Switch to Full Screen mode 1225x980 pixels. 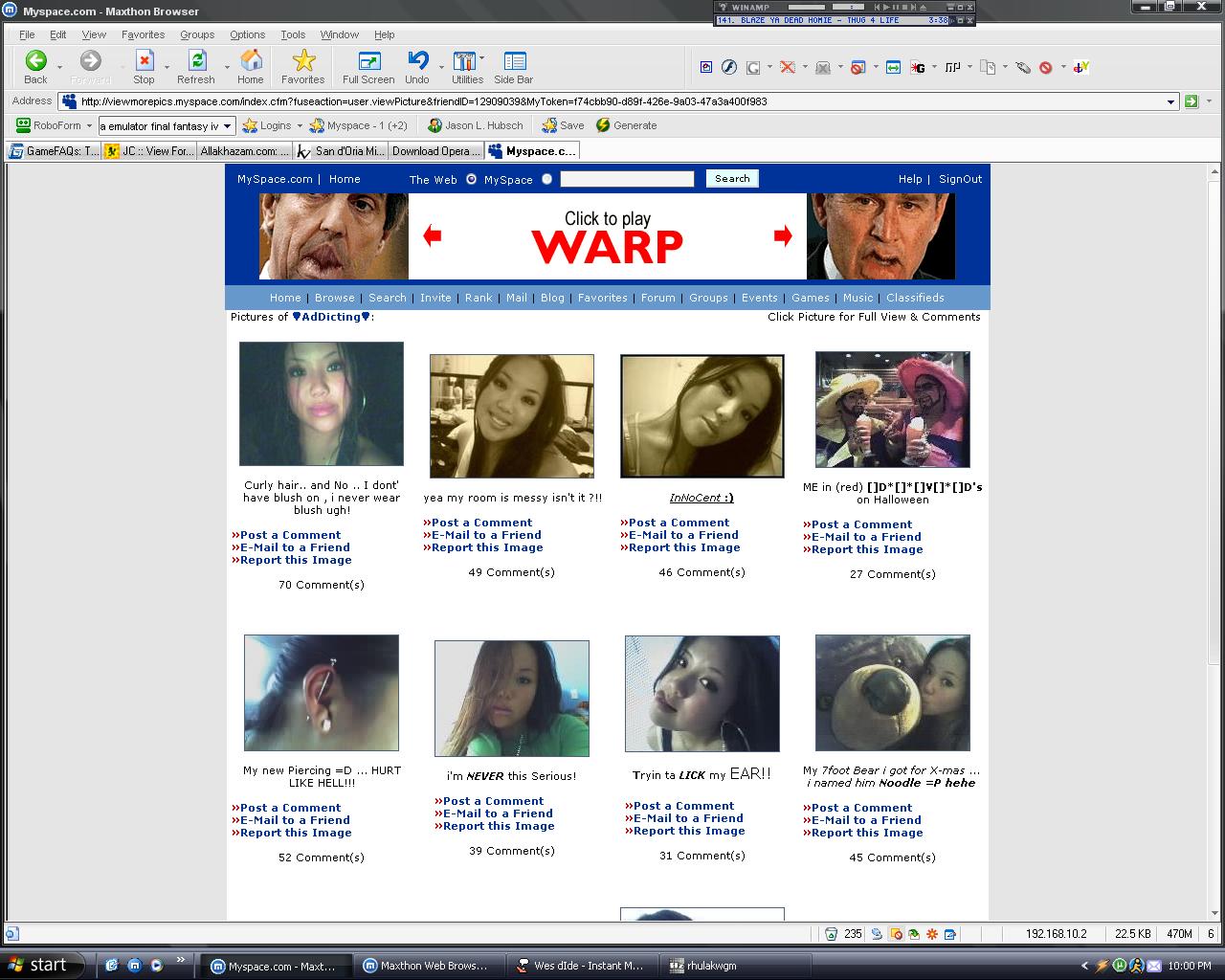pos(368,62)
